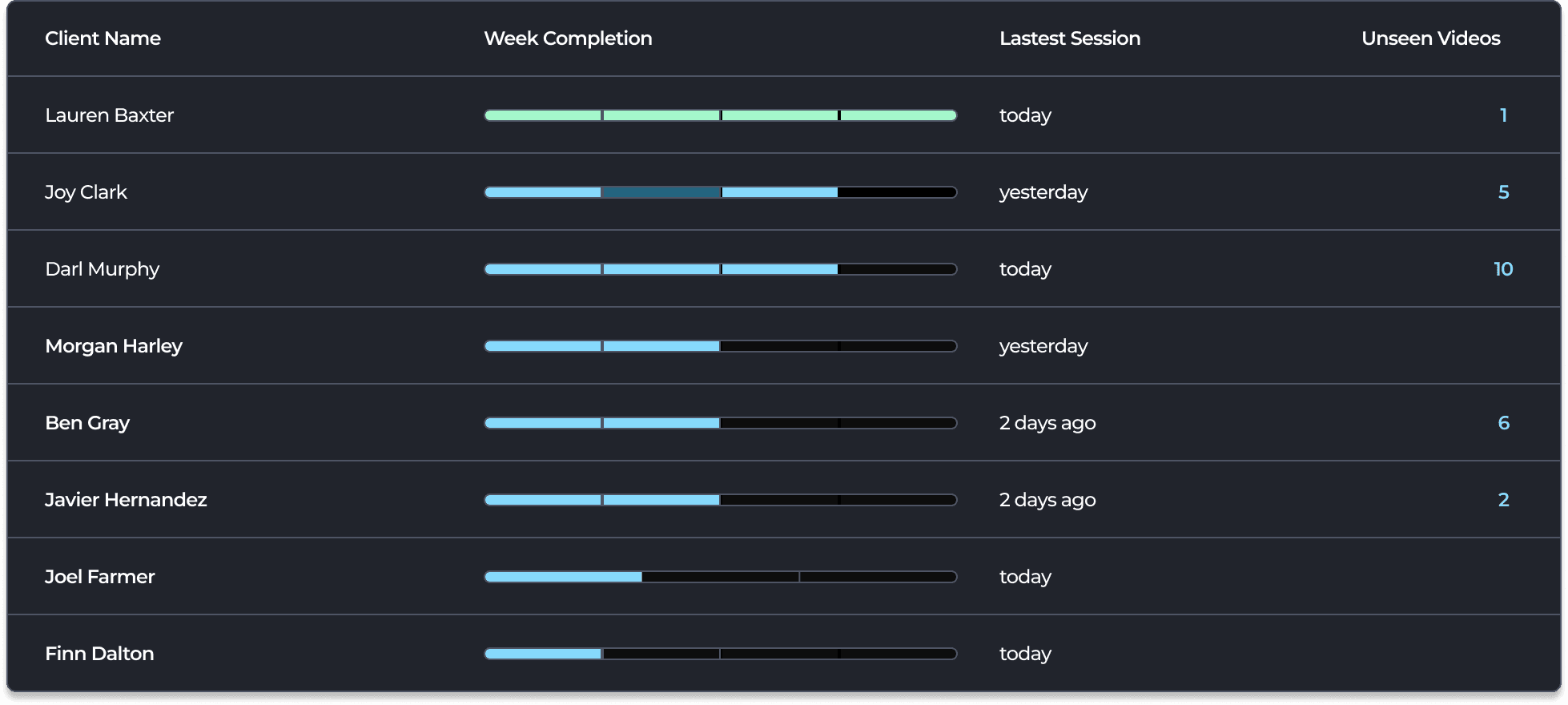The image size is (1568, 705).
Task: Select the Ben Gray client name
Action: [87, 423]
